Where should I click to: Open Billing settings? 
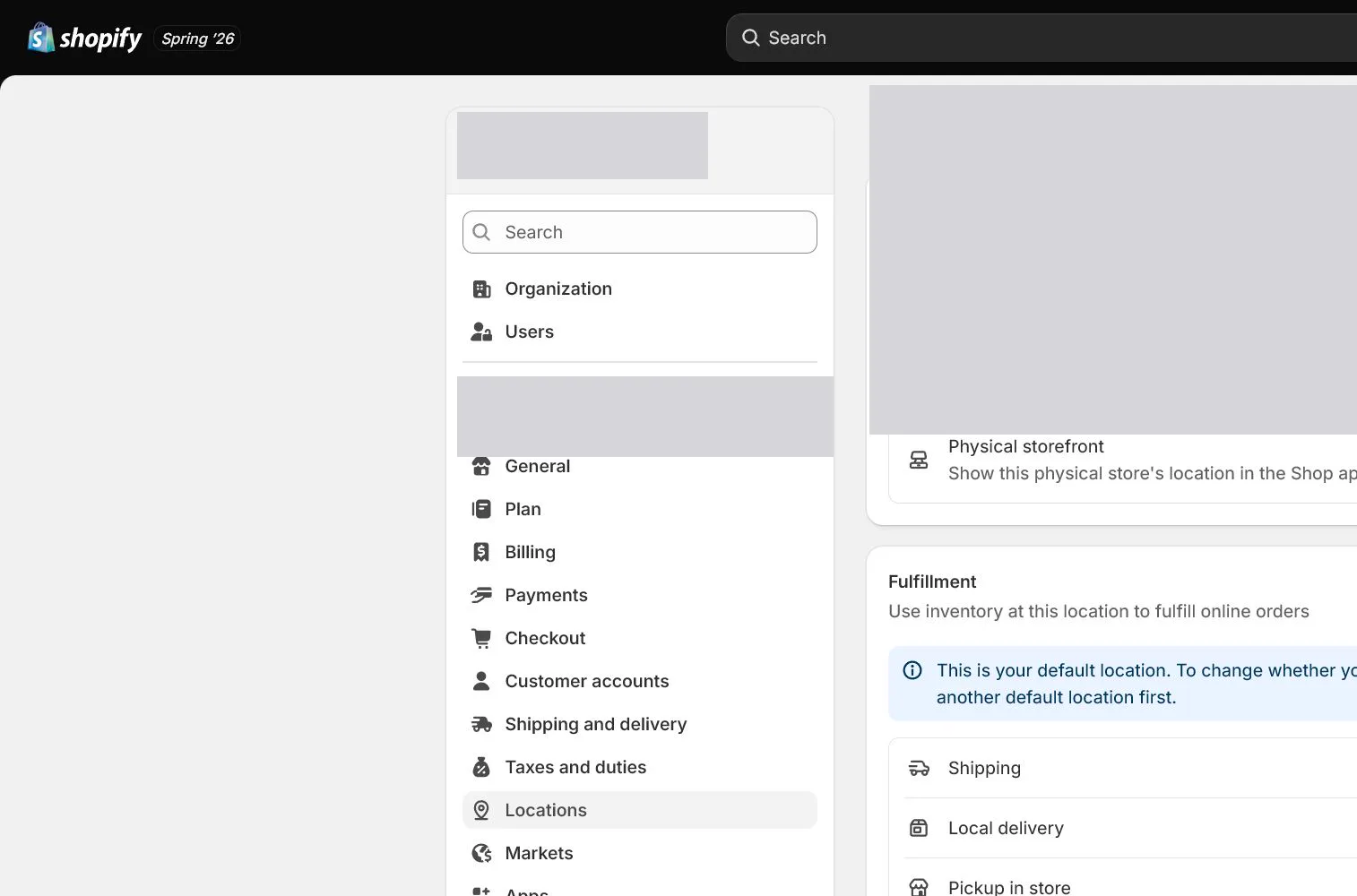coord(640,552)
